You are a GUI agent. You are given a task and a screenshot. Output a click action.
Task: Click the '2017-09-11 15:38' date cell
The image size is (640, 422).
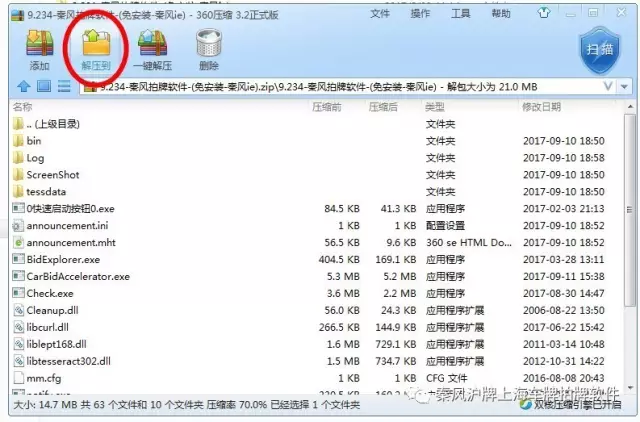564,276
